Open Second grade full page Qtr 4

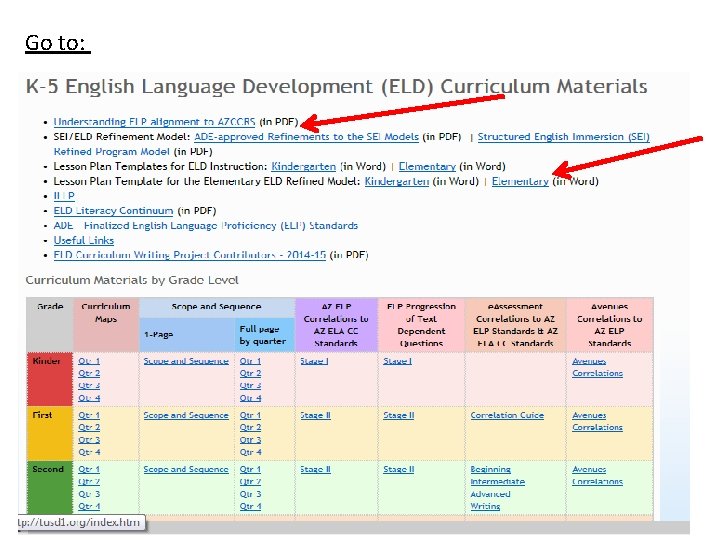[x=250, y=506]
